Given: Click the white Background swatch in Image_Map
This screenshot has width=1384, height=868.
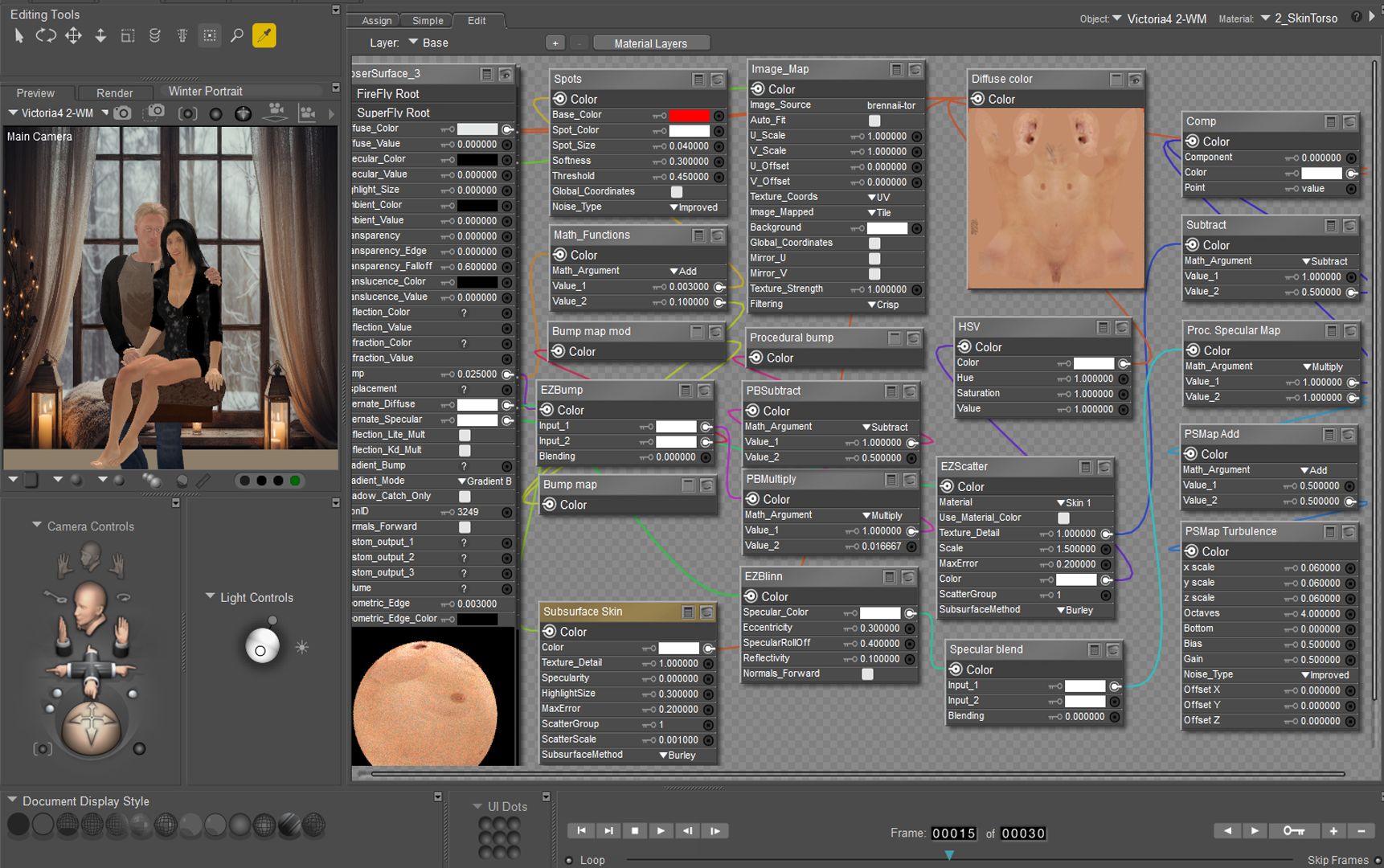Looking at the screenshot, I should tap(887, 228).
